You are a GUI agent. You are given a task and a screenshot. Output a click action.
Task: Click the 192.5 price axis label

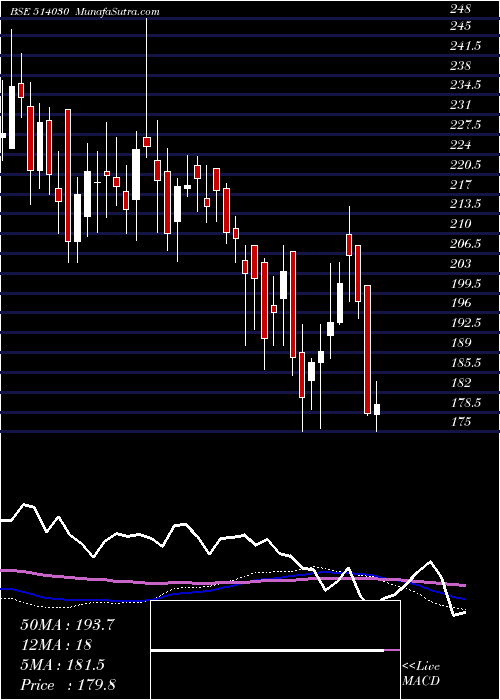tap(465, 323)
